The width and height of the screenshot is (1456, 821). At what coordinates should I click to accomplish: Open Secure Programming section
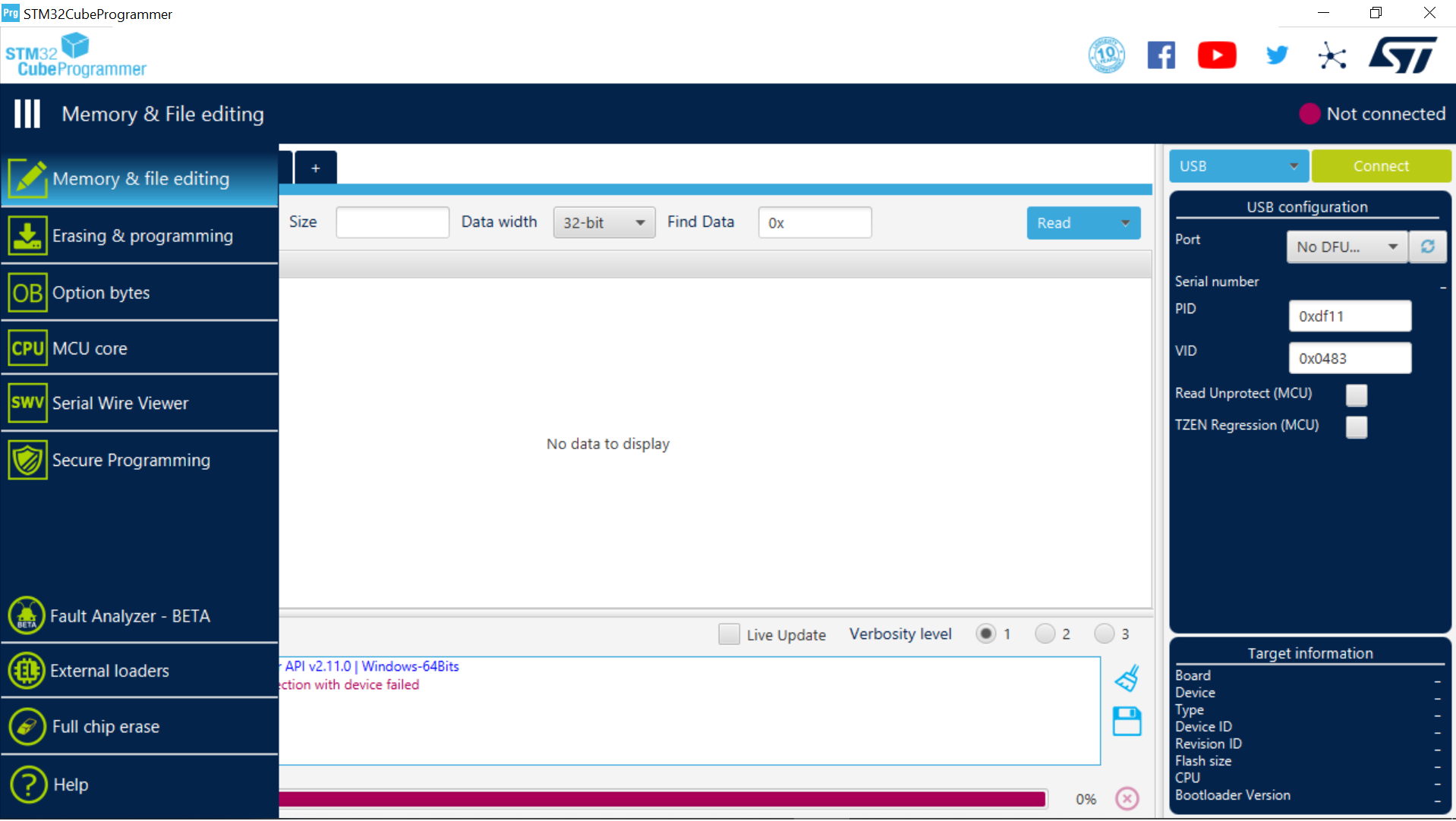140,460
